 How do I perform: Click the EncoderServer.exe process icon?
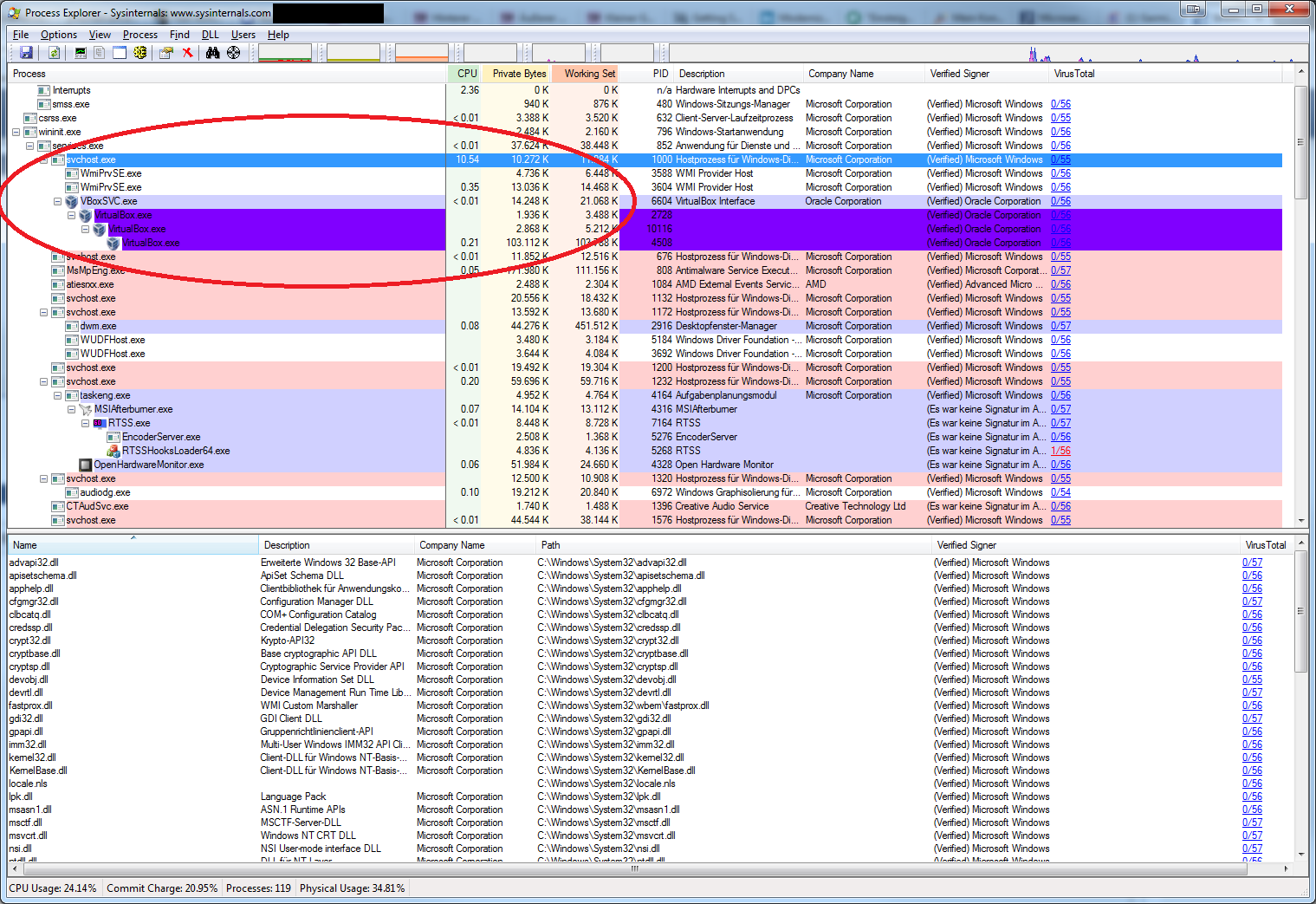point(113,437)
